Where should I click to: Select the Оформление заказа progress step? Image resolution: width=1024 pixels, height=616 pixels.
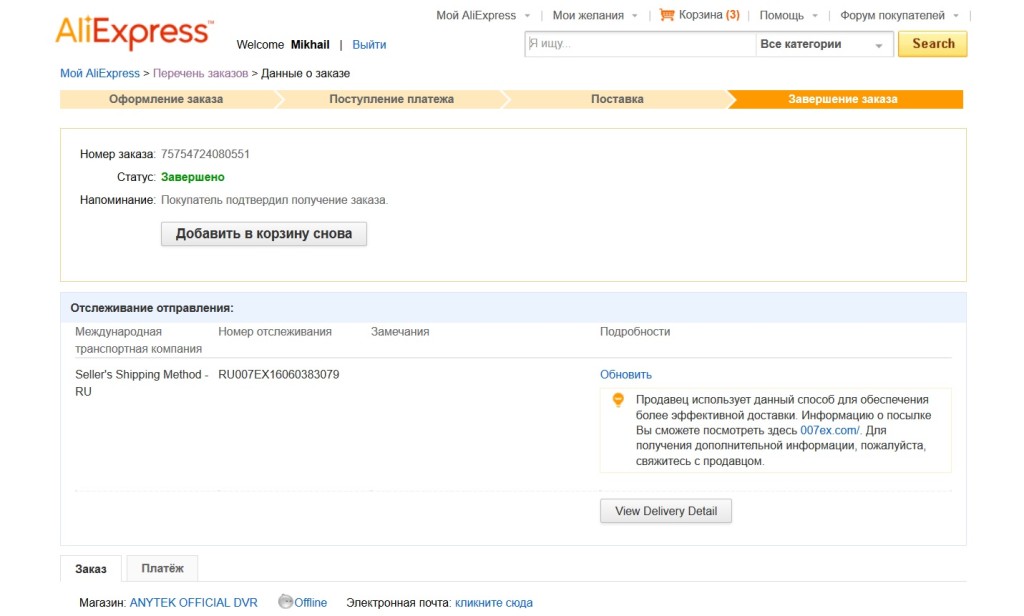pyautogui.click(x=167, y=99)
